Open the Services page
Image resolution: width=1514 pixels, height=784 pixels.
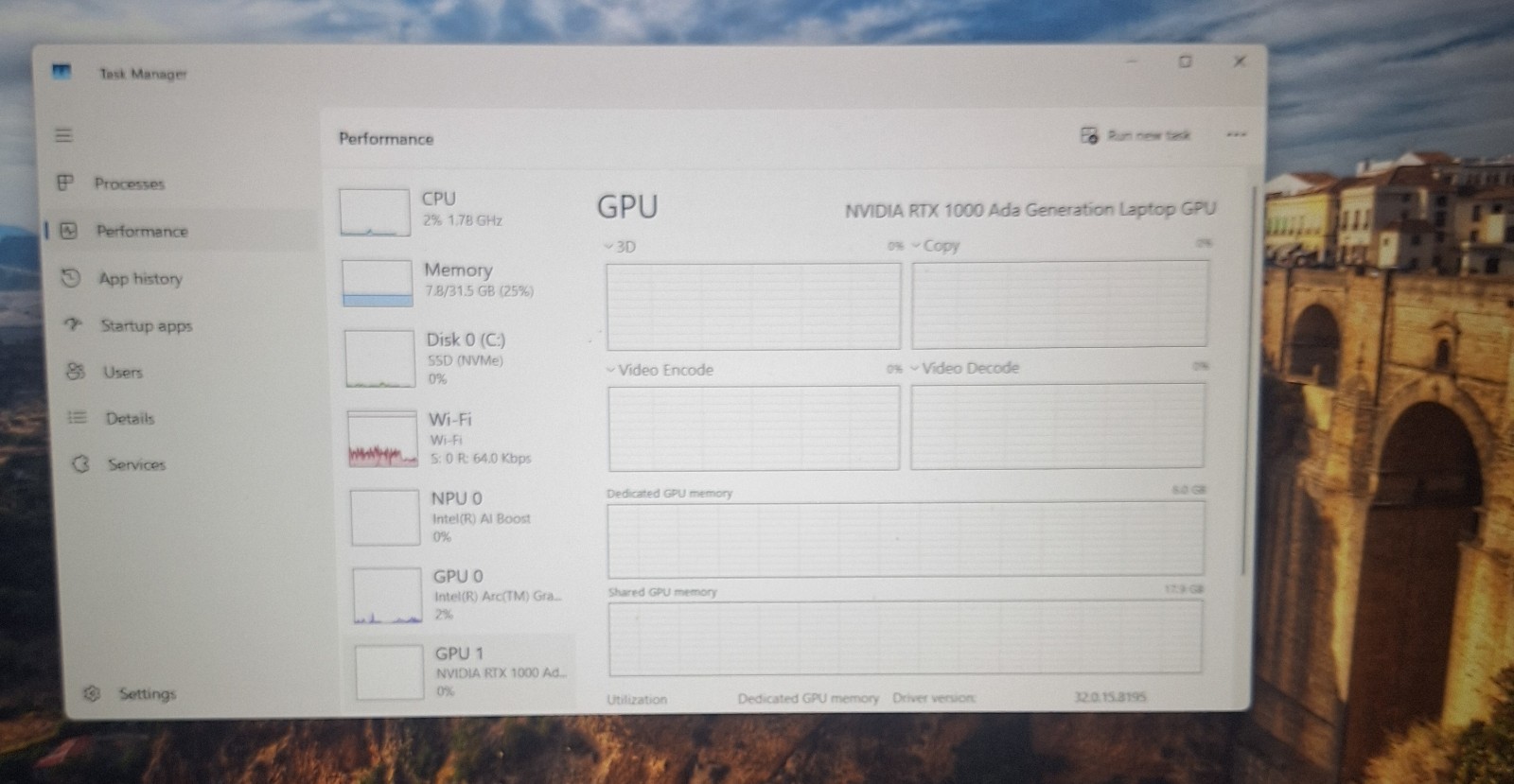click(136, 464)
